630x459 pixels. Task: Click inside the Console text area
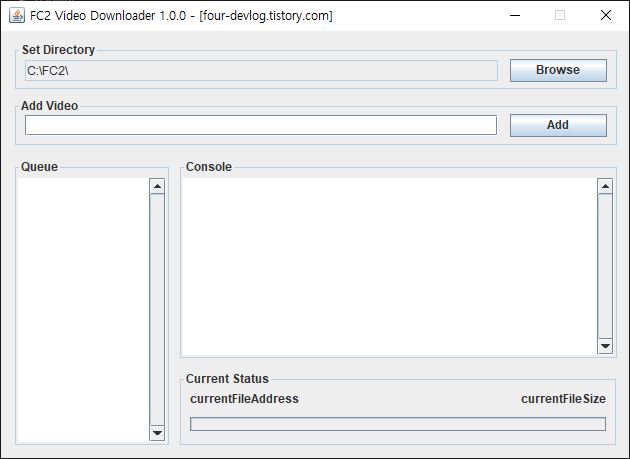(389, 266)
